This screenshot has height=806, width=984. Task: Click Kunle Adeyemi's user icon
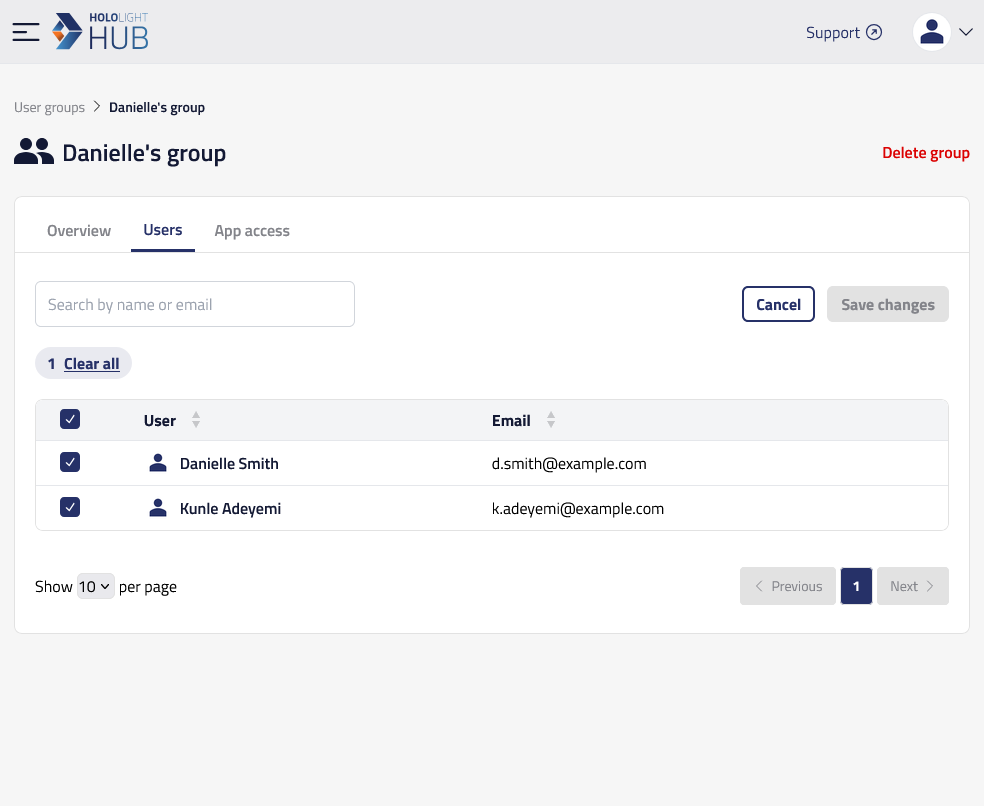pos(158,508)
